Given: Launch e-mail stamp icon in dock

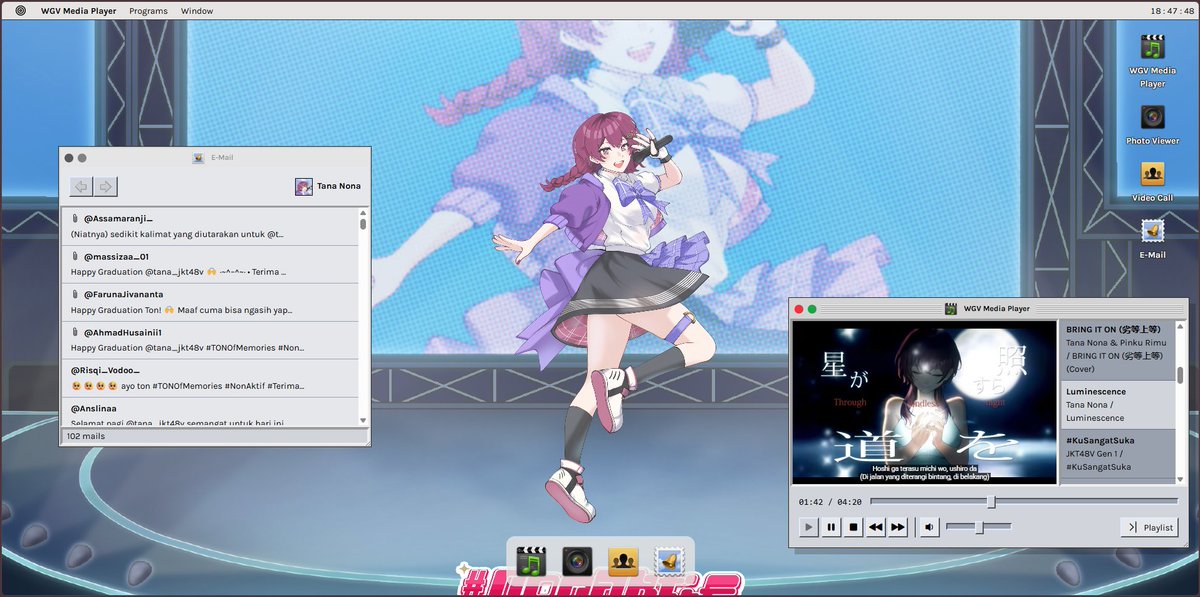Looking at the screenshot, I should 669,562.
